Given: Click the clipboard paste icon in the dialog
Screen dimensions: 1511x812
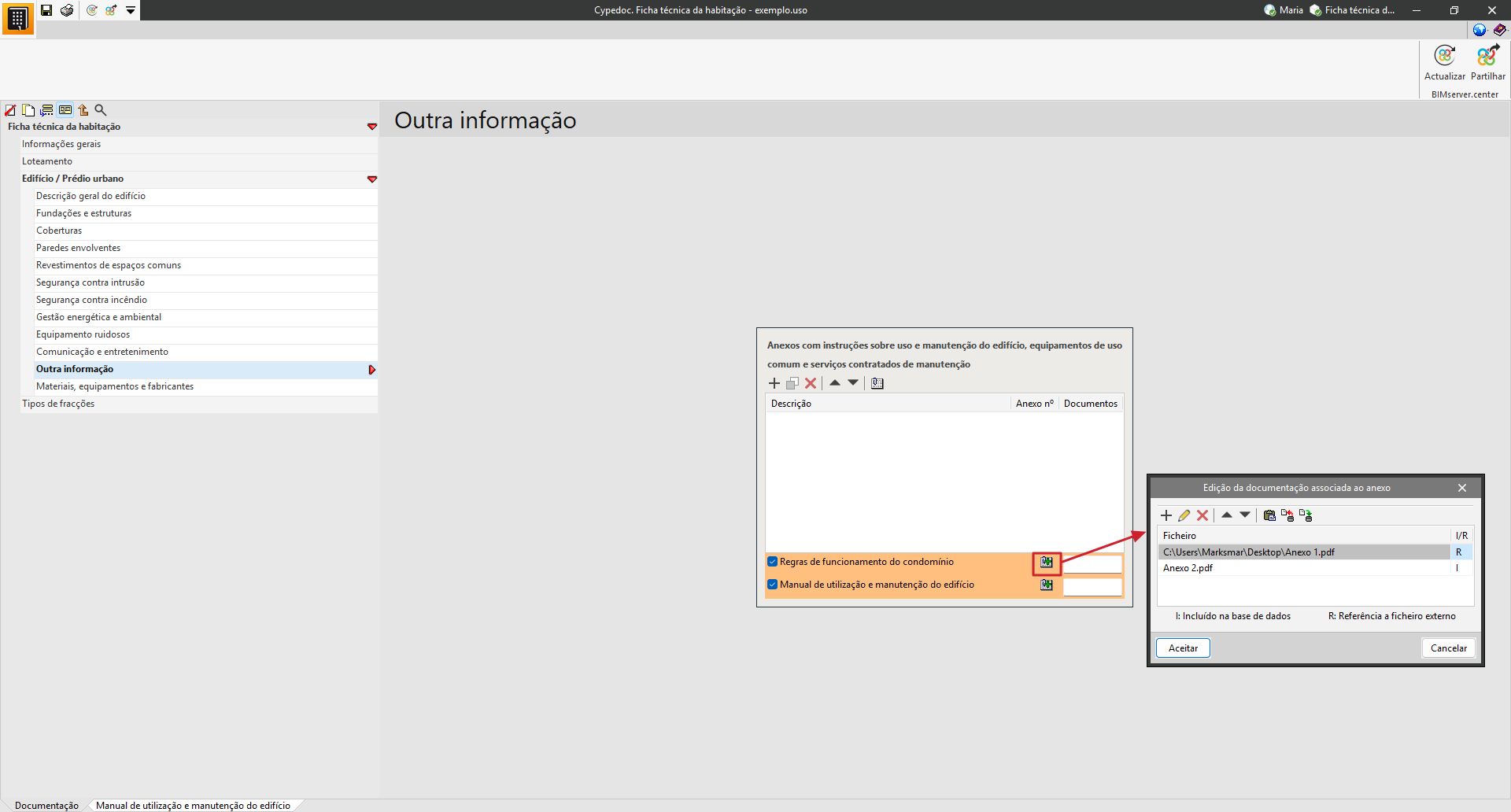Looking at the screenshot, I should coord(1269,515).
